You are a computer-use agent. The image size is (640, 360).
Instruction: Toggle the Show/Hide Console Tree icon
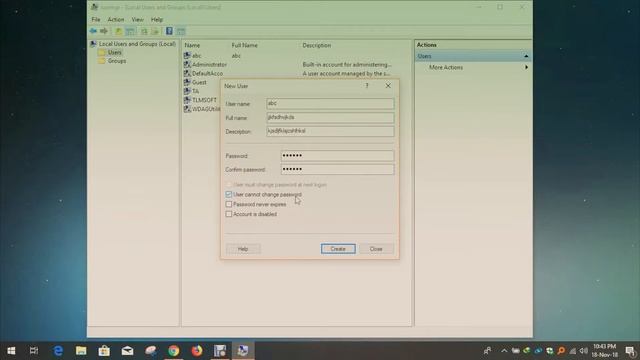click(x=130, y=31)
